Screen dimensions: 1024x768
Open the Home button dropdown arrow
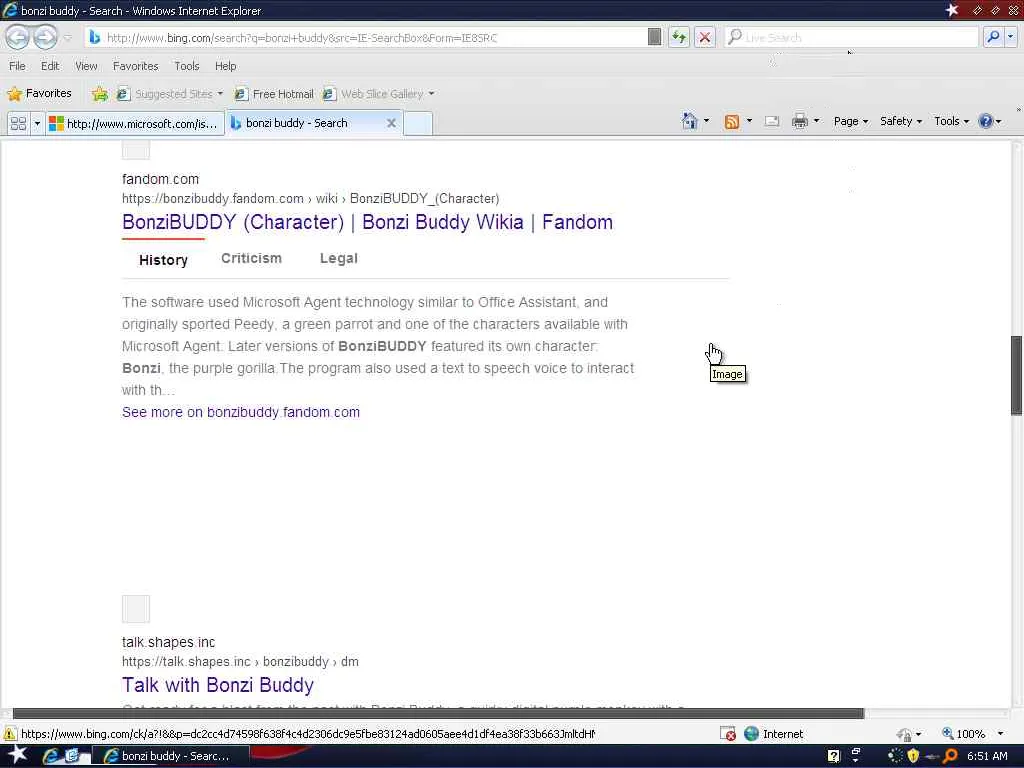707,121
